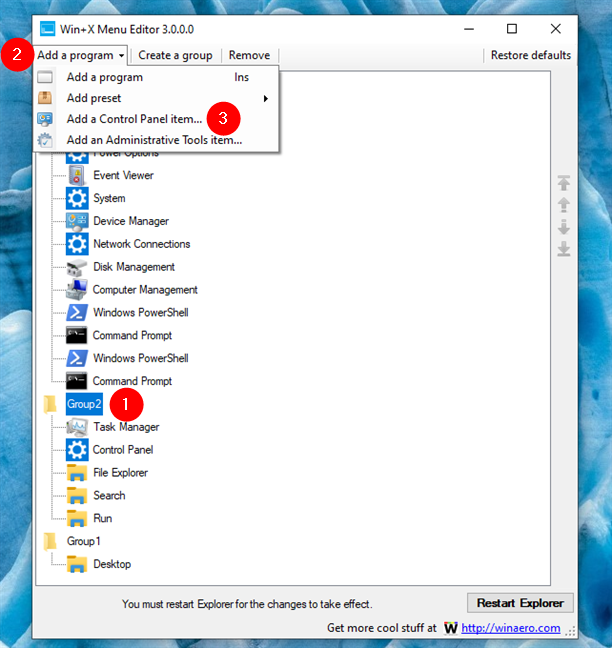Click the Winaero W logo icon
Screen dimensions: 612x648
tap(450, 628)
